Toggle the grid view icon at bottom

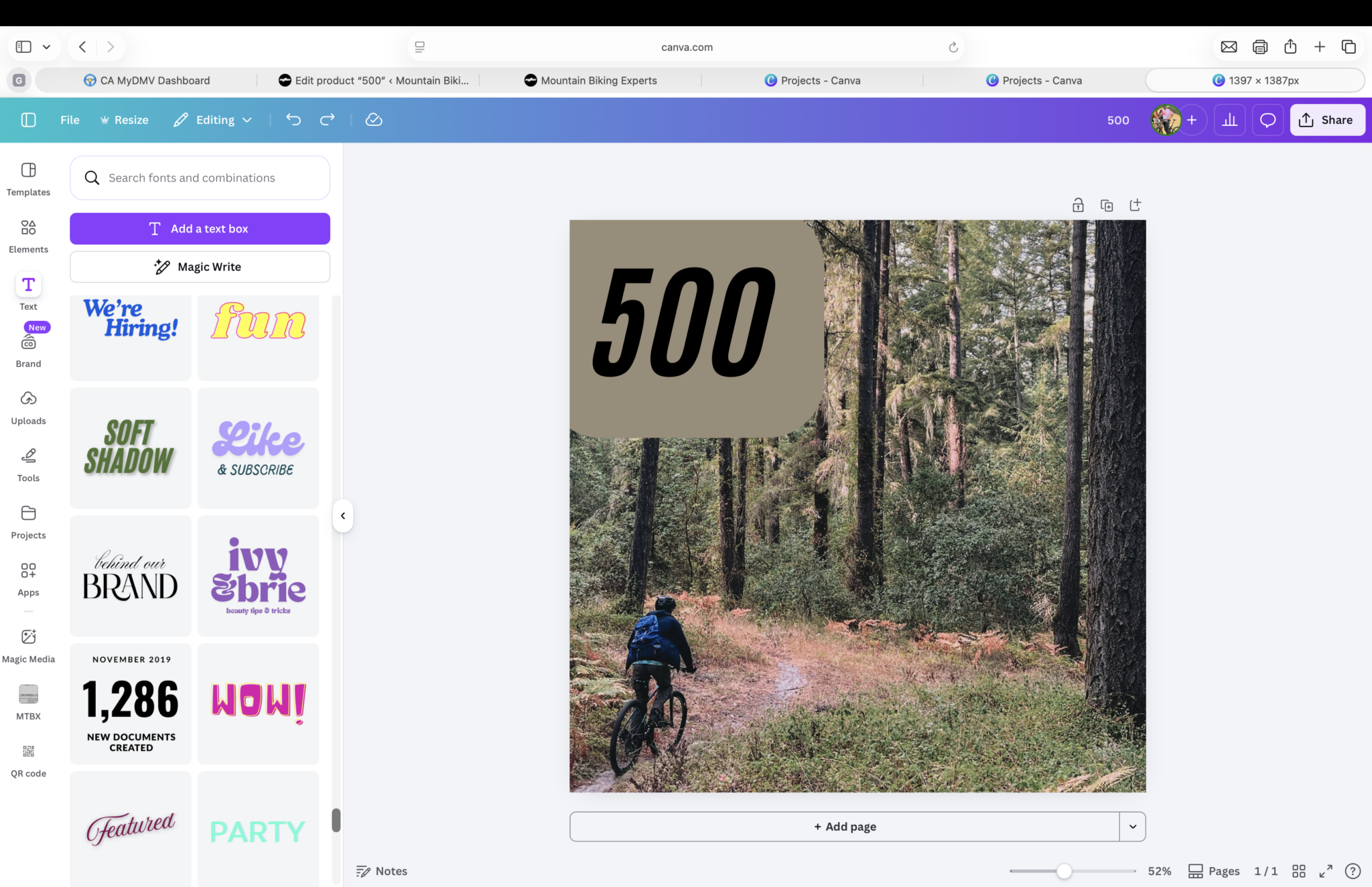1298,871
